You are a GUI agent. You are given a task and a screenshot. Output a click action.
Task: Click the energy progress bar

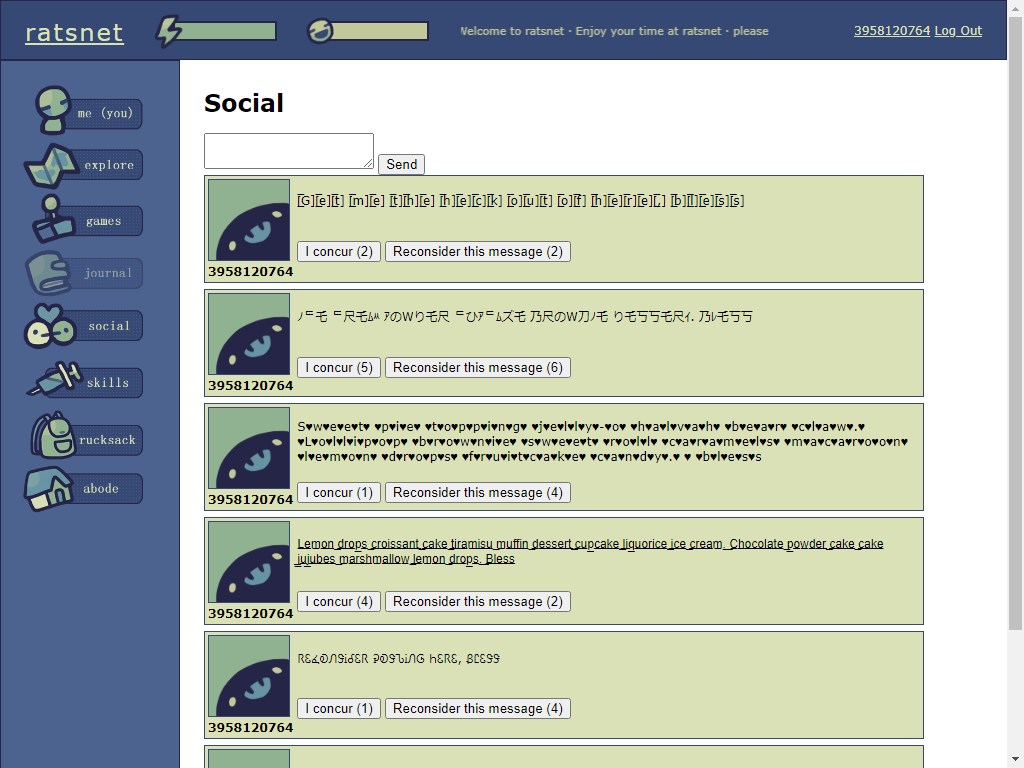229,32
